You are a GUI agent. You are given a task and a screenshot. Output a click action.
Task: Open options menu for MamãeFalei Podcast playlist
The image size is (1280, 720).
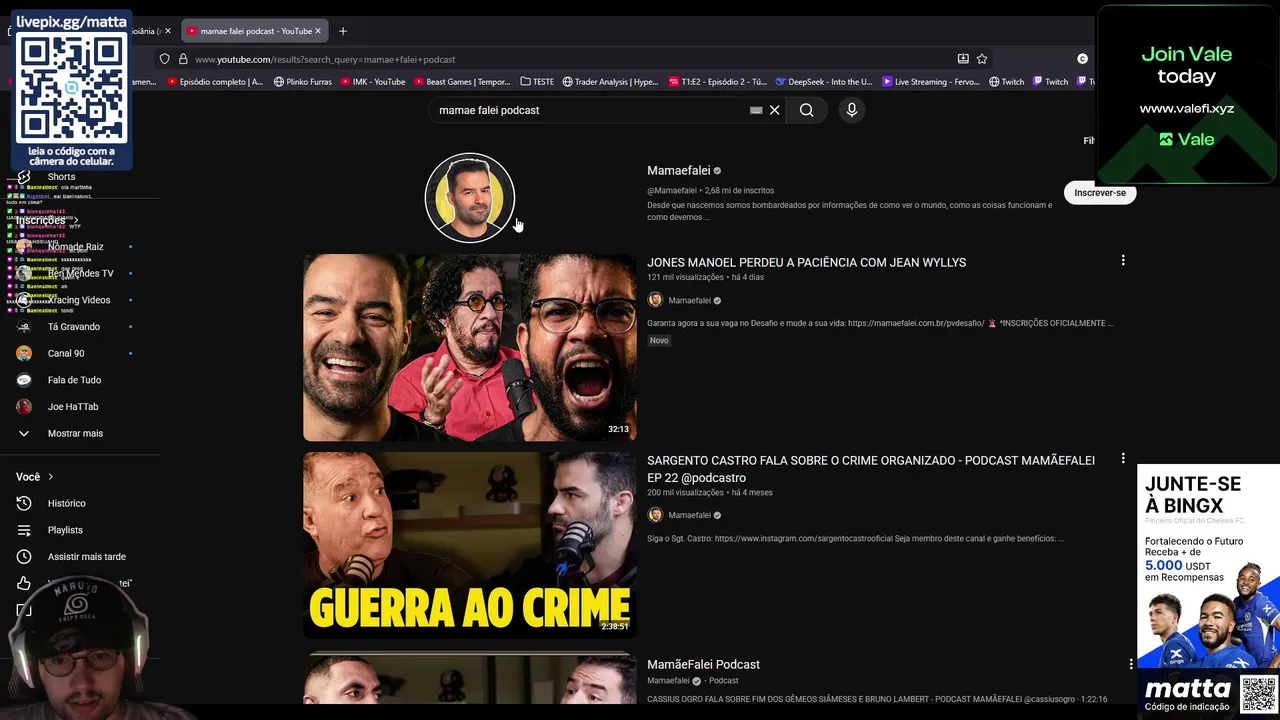coord(1131,664)
